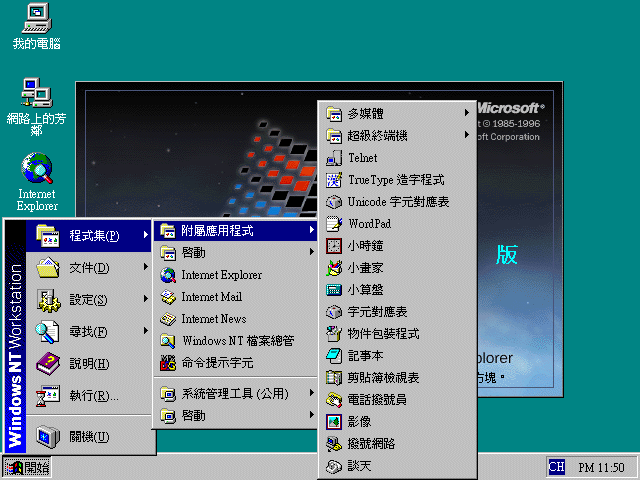Screen dimensions: 640x480
Task: Open 小畫家 (Paint) icon in accessories menu
Action: 335,268
